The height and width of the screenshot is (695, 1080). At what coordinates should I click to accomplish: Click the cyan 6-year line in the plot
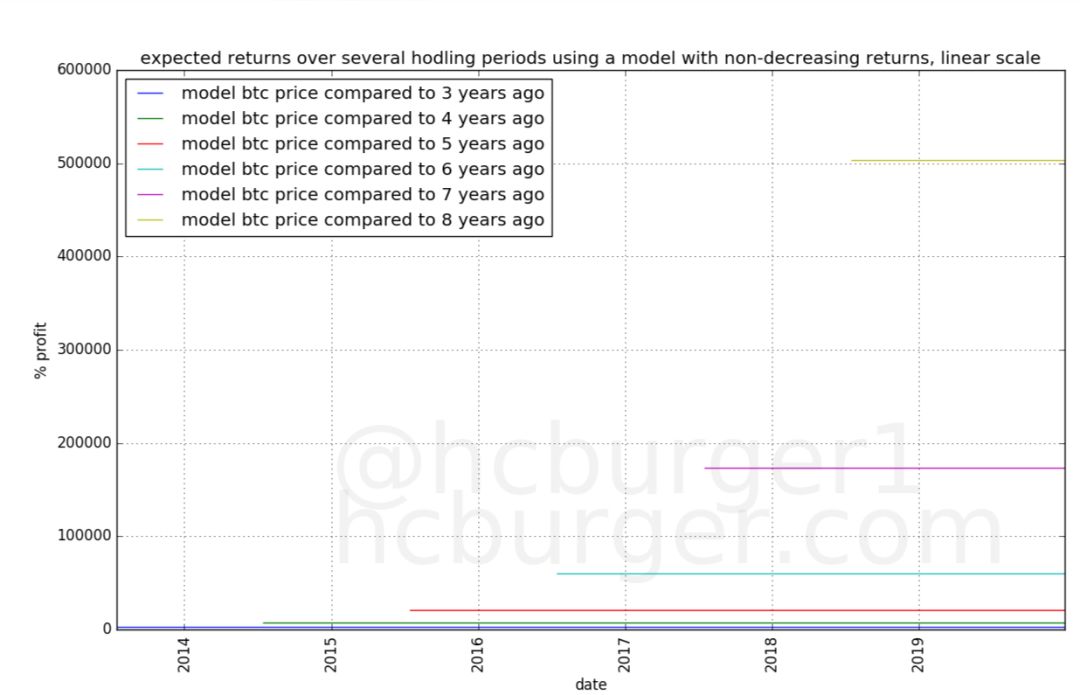(810, 574)
